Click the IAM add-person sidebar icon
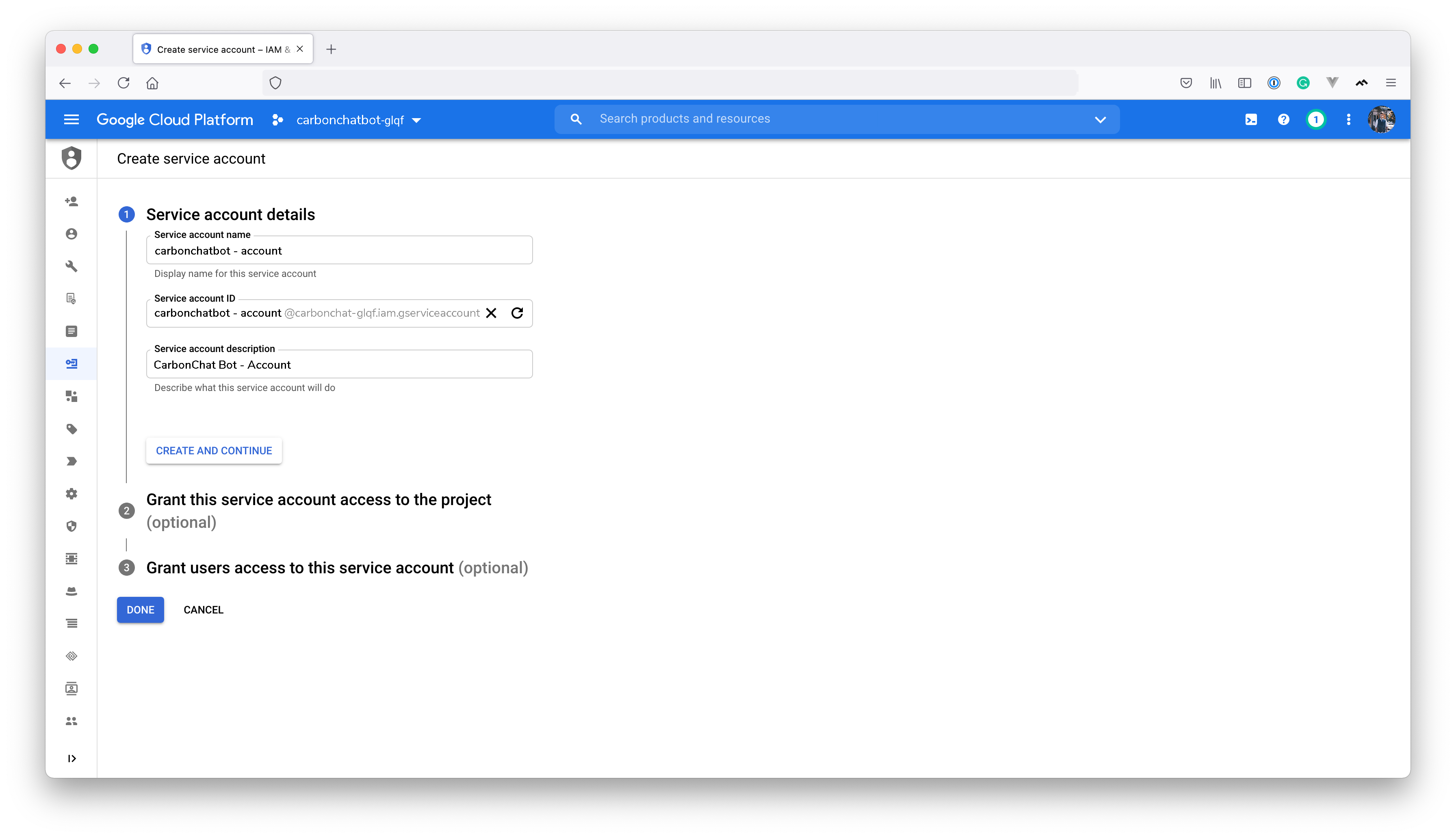 point(71,201)
